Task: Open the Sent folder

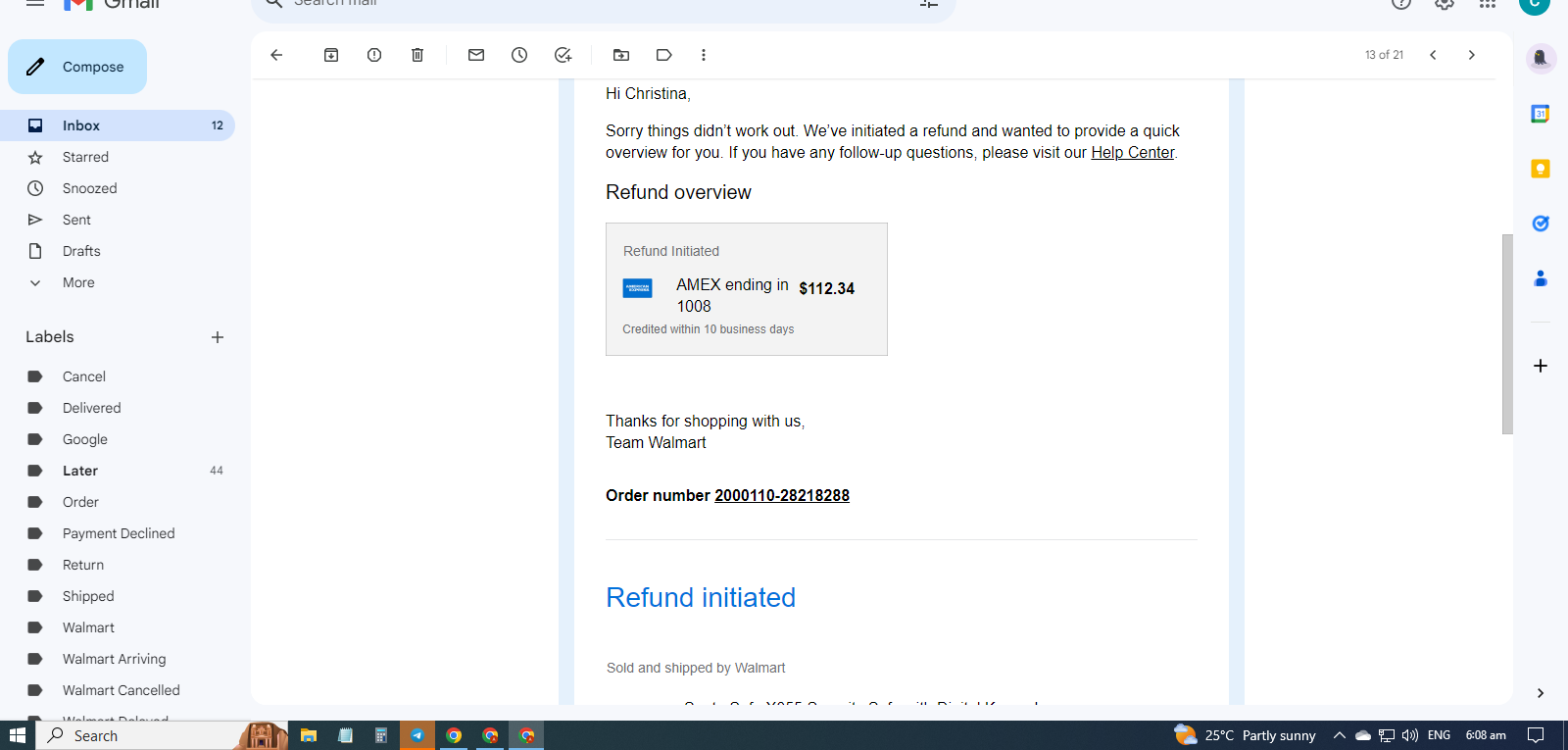Action: (x=118, y=220)
